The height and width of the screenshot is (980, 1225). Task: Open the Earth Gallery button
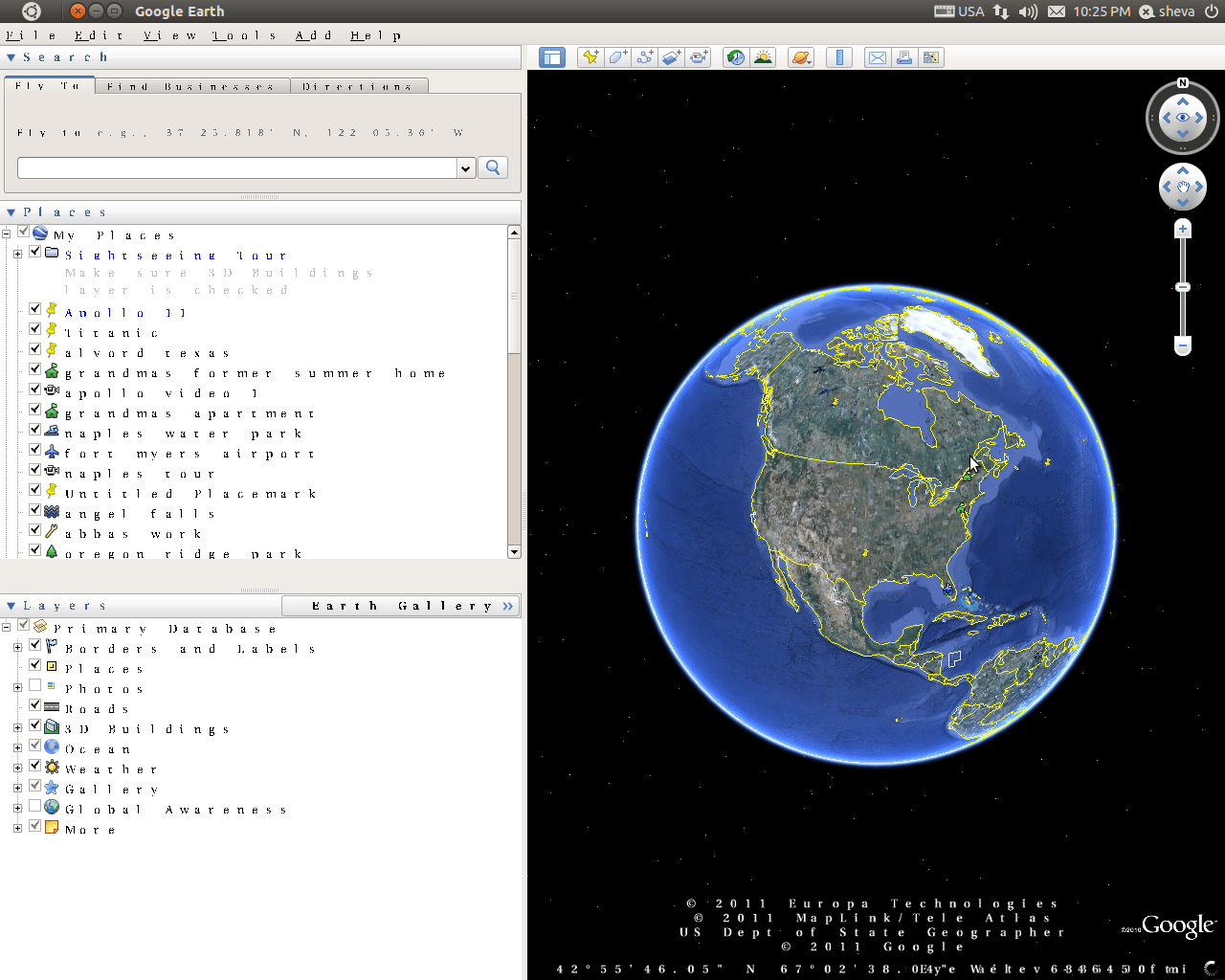[402, 606]
